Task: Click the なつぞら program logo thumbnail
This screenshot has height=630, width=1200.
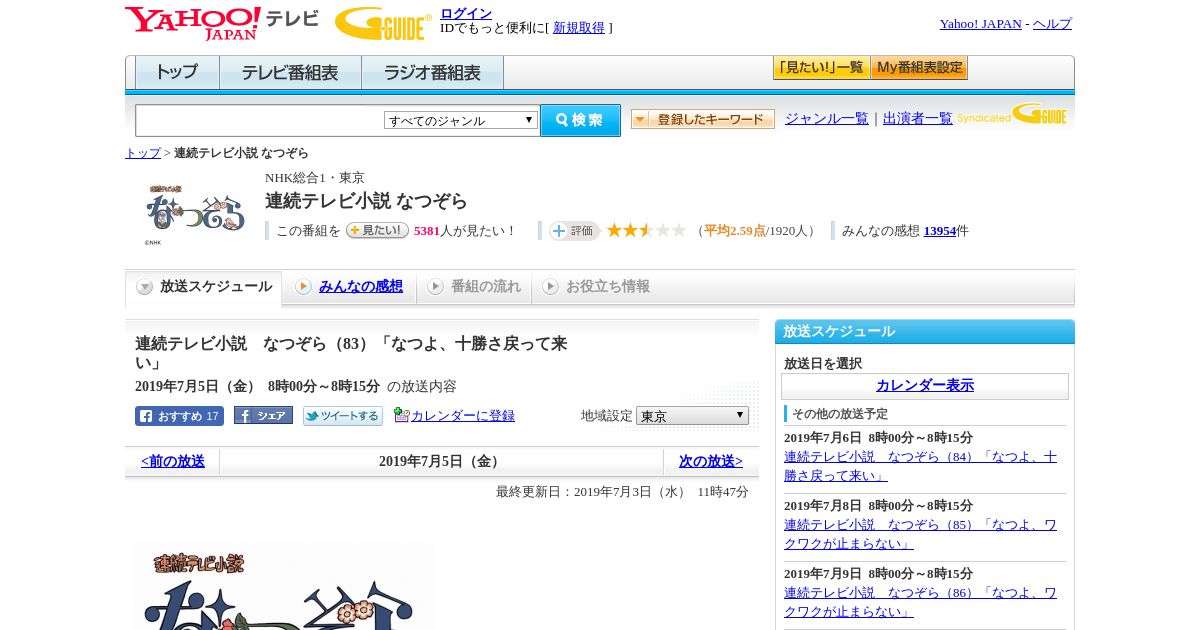Action: point(195,213)
